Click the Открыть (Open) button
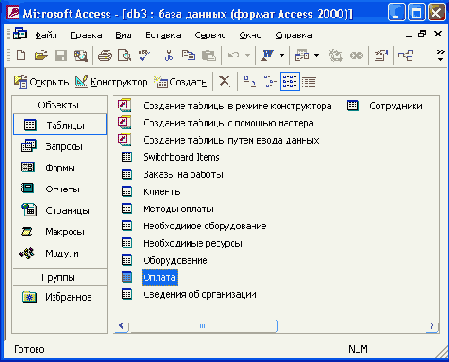Viewport: 449px width, 362px height. click(42, 82)
